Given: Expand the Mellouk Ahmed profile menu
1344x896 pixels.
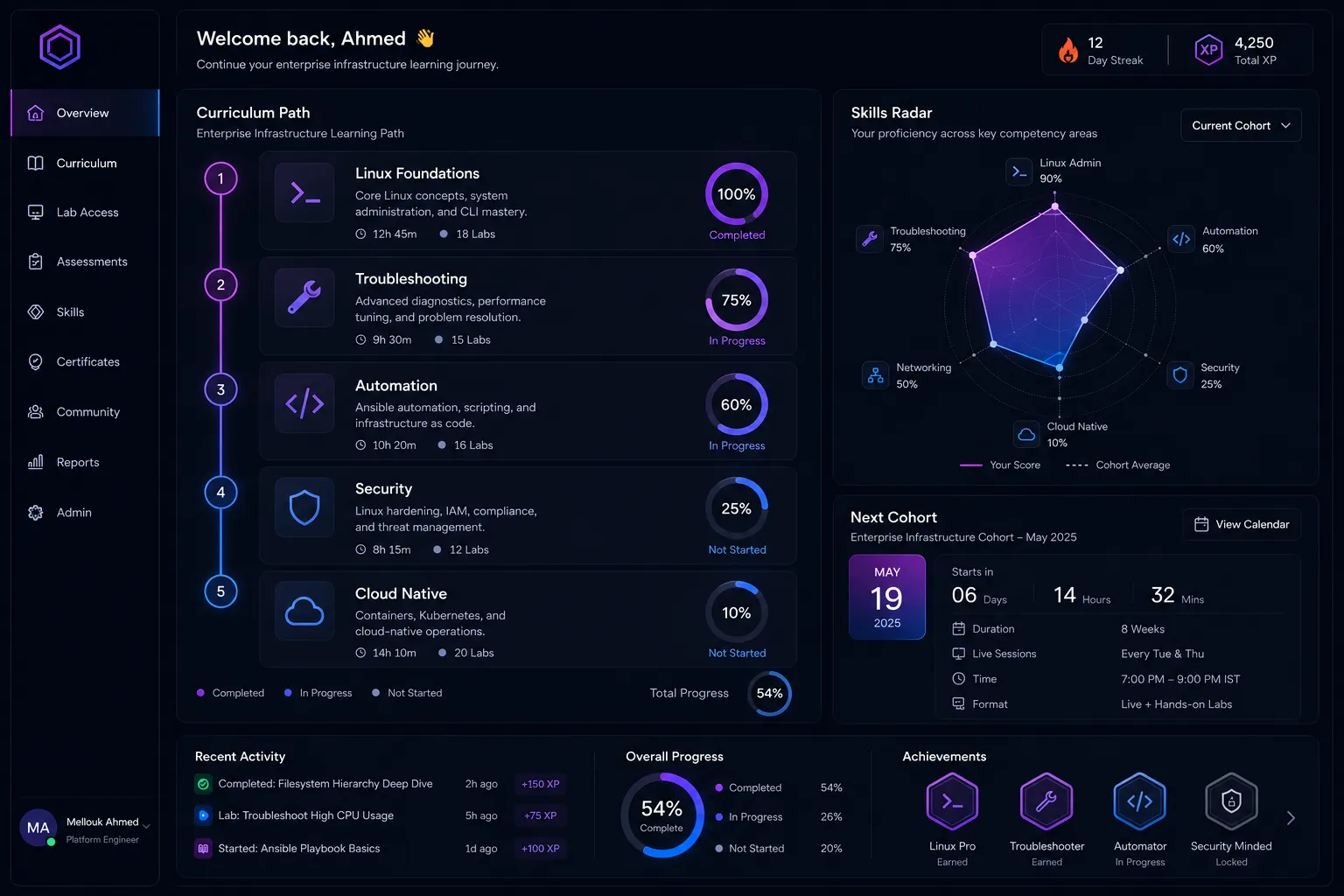Looking at the screenshot, I should [146, 826].
